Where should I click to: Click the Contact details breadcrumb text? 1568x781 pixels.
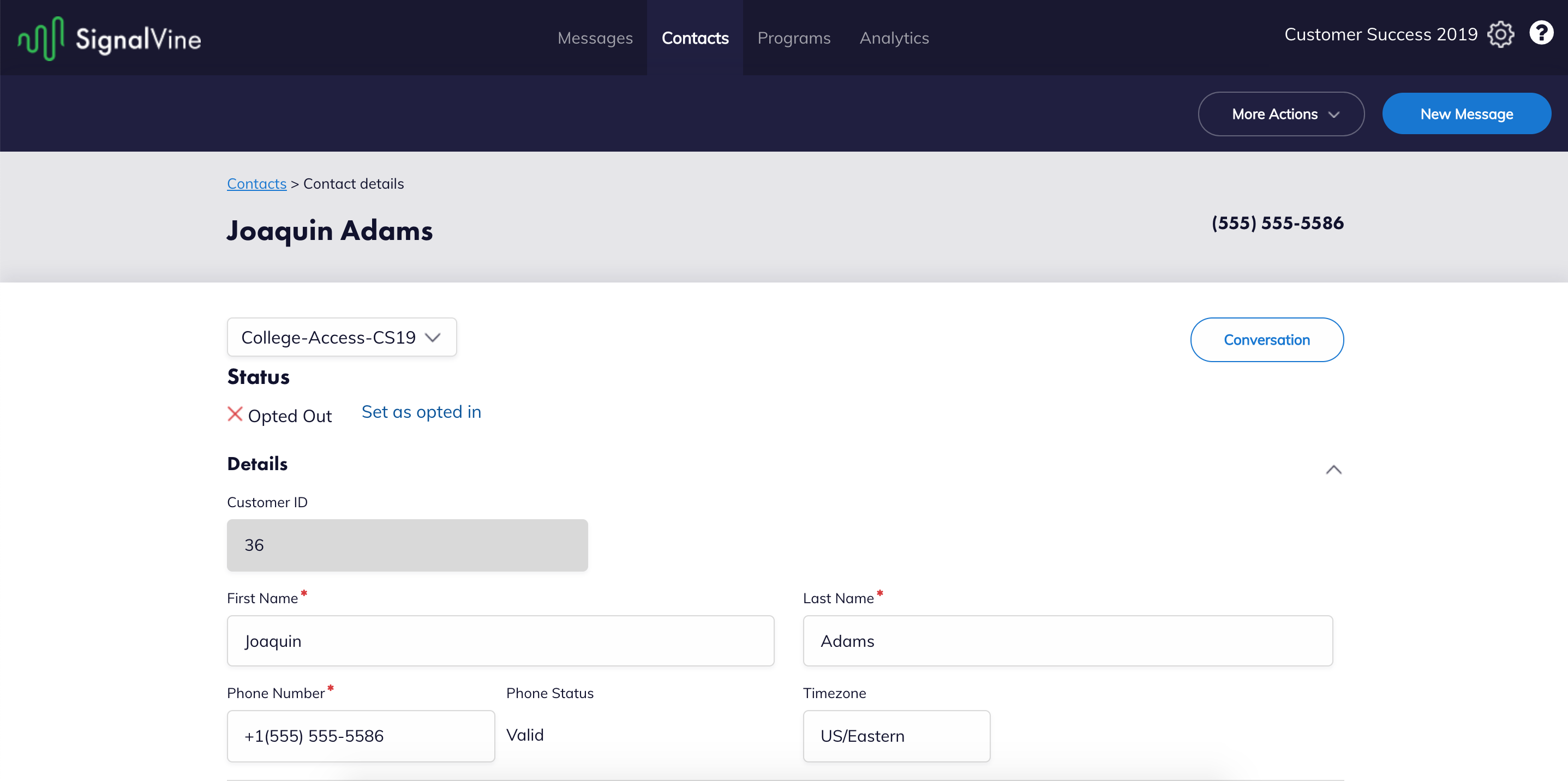353,184
